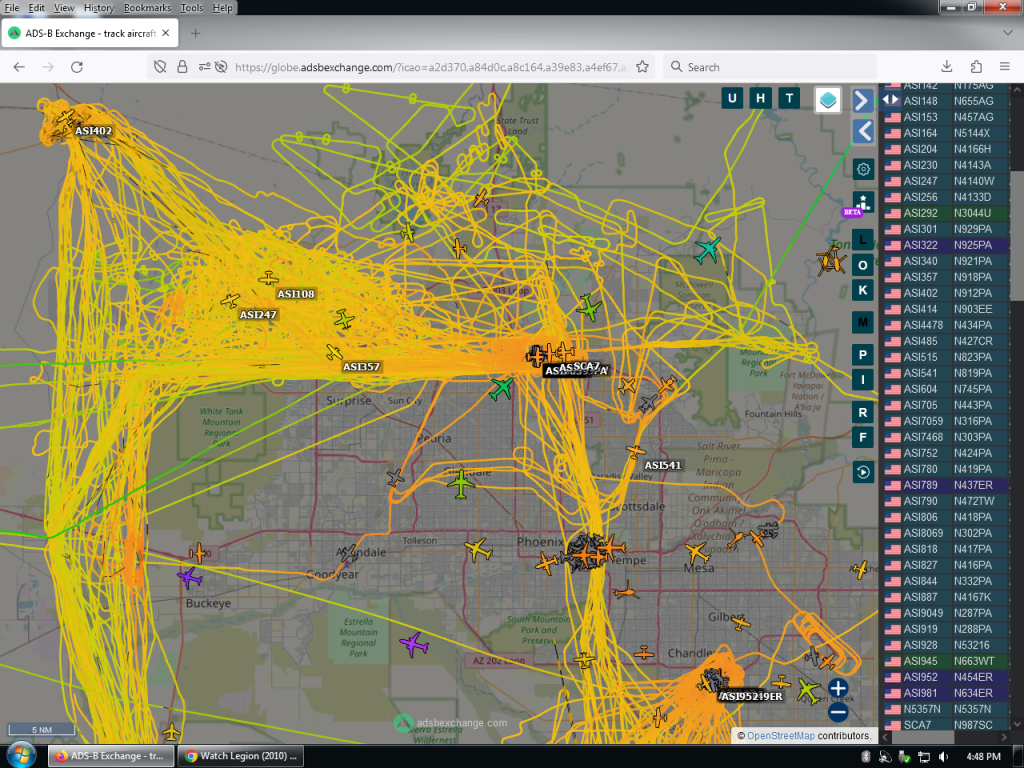Image resolution: width=1024 pixels, height=768 pixels.
Task: Select the teal jet near Tonto
Action: (707, 250)
